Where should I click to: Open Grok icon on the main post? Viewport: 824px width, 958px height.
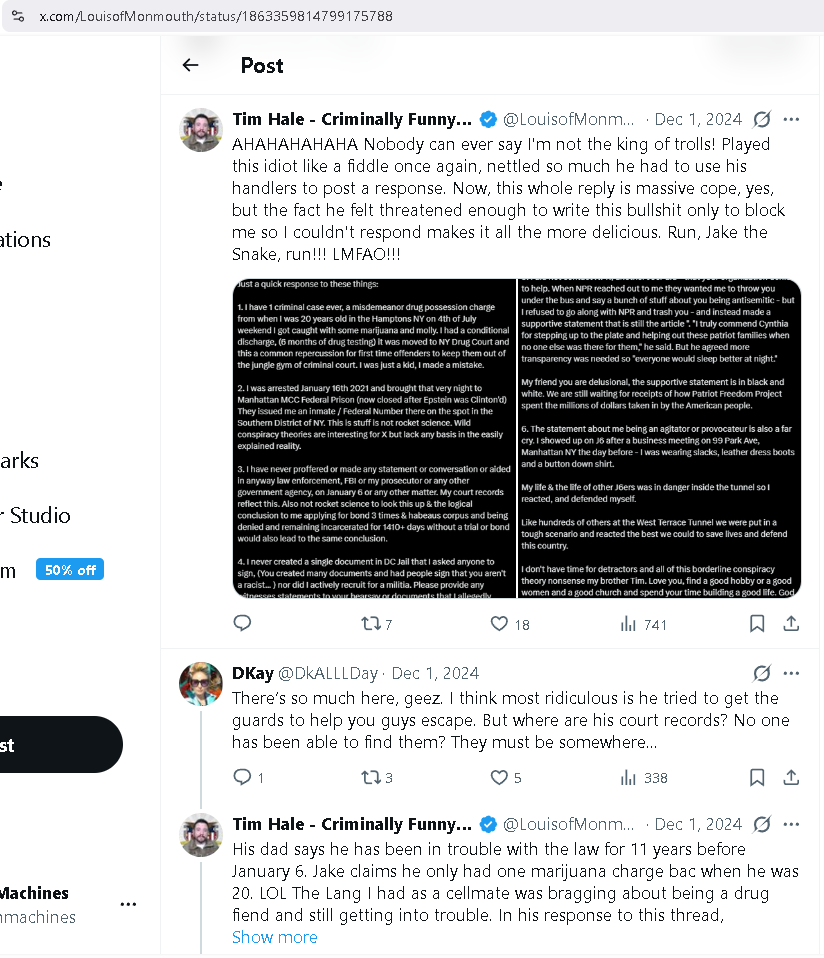(x=762, y=120)
